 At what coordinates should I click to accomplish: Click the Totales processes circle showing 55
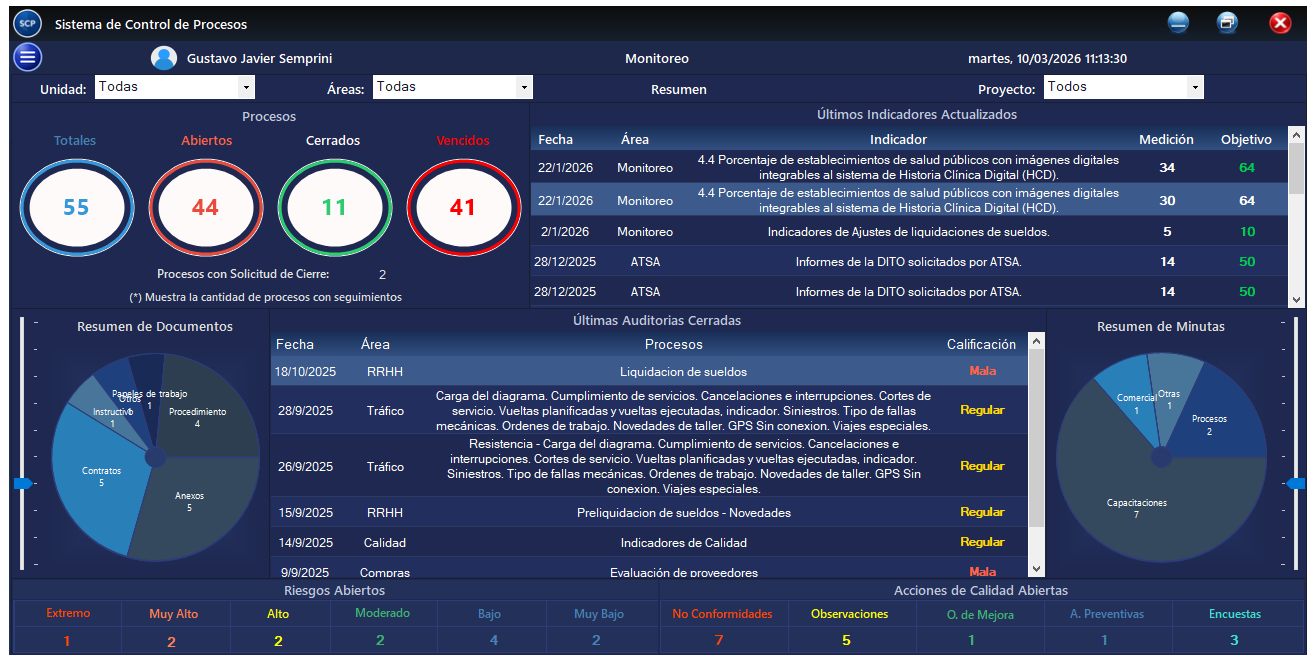pos(77,207)
